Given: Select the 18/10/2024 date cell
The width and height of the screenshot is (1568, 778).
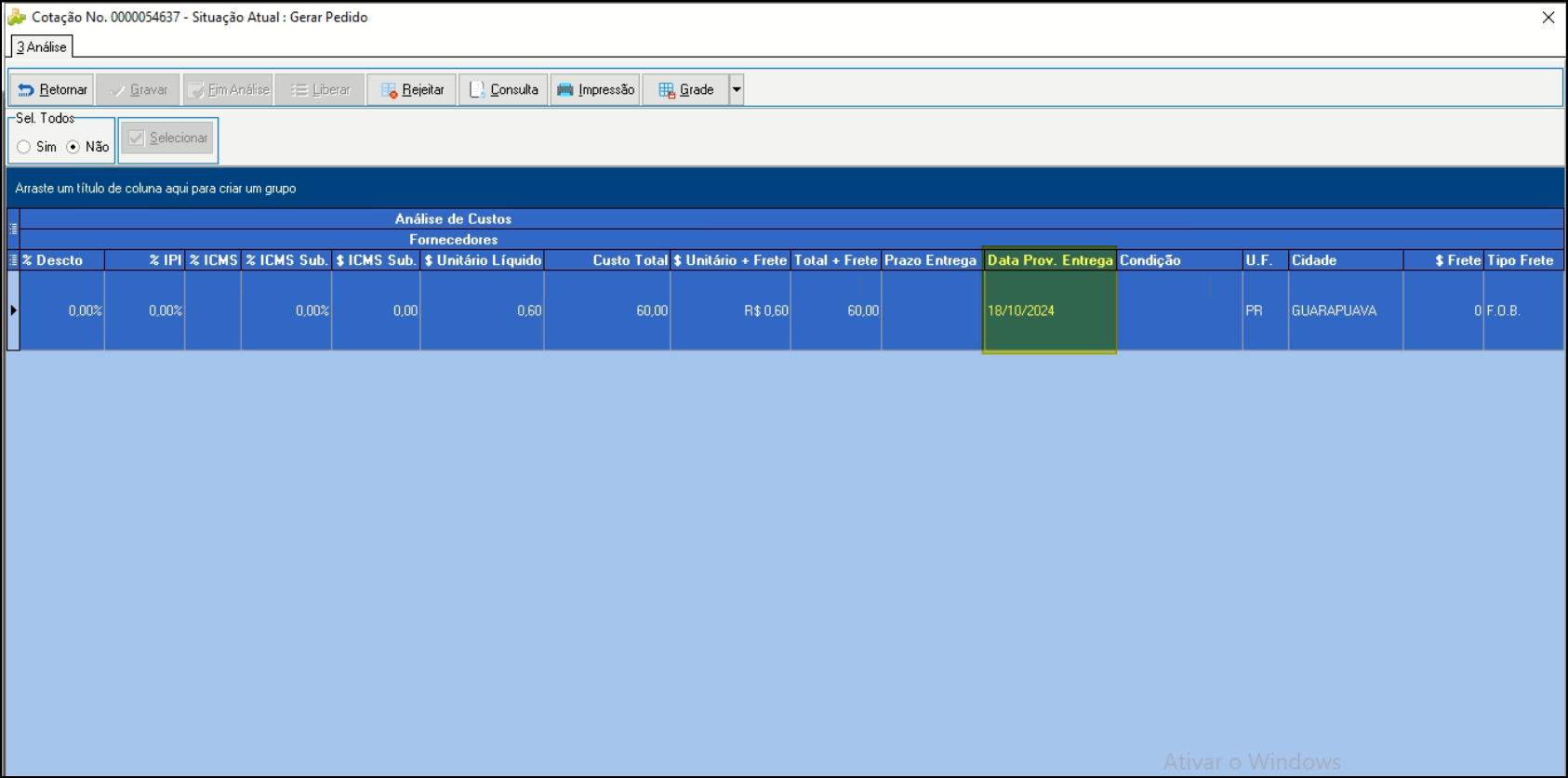Looking at the screenshot, I should tap(1050, 311).
